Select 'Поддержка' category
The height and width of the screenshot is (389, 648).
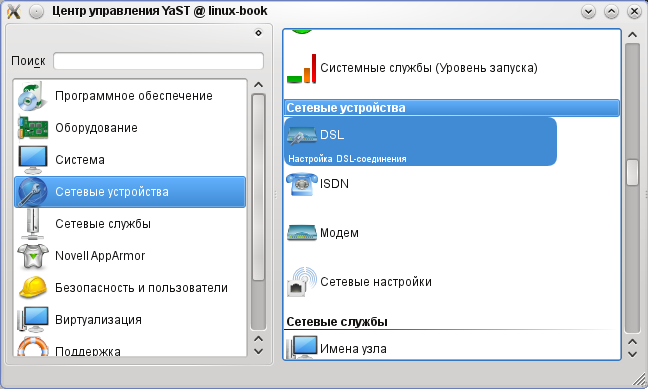click(130, 346)
